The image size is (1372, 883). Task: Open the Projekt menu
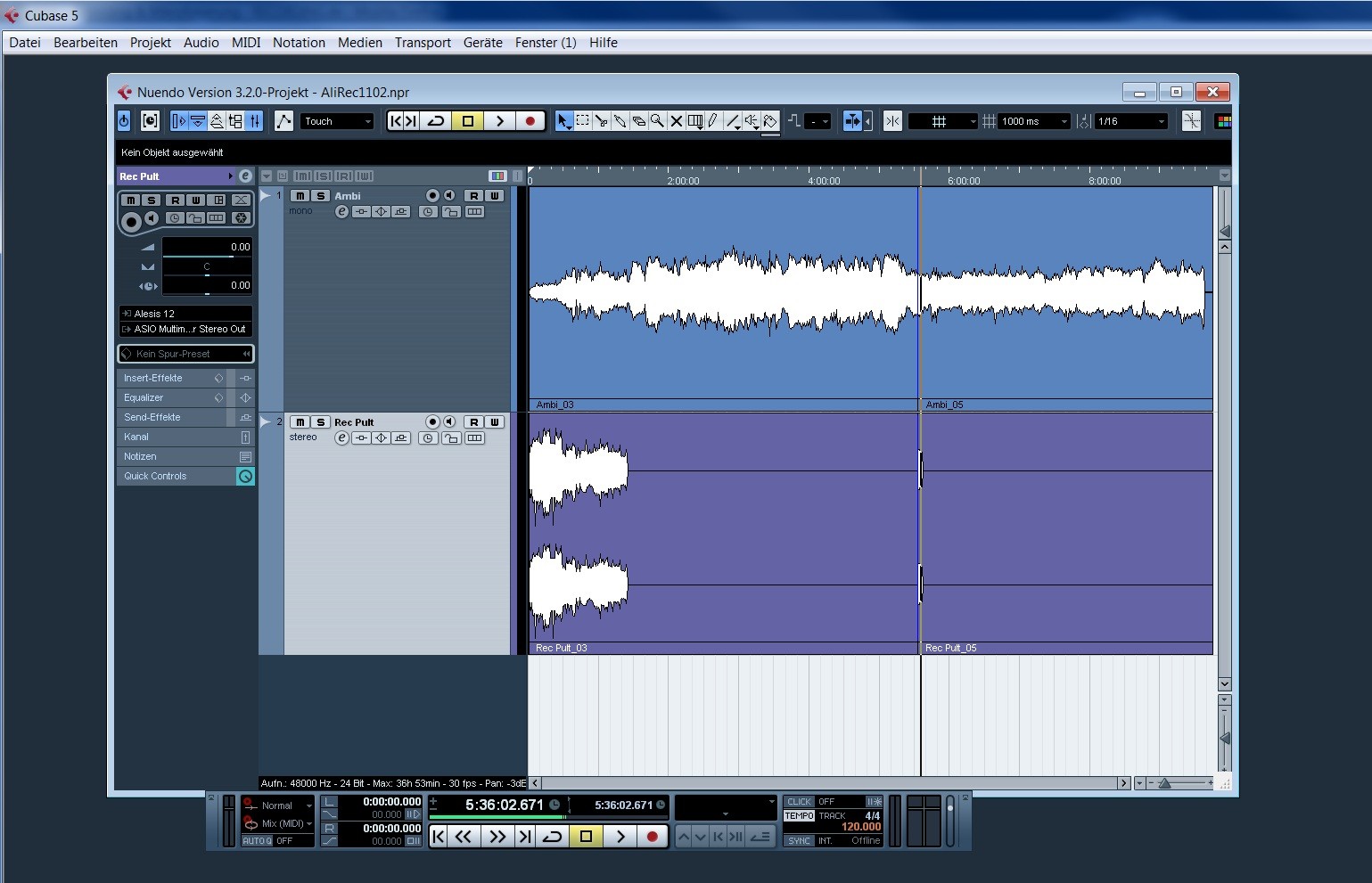151,43
